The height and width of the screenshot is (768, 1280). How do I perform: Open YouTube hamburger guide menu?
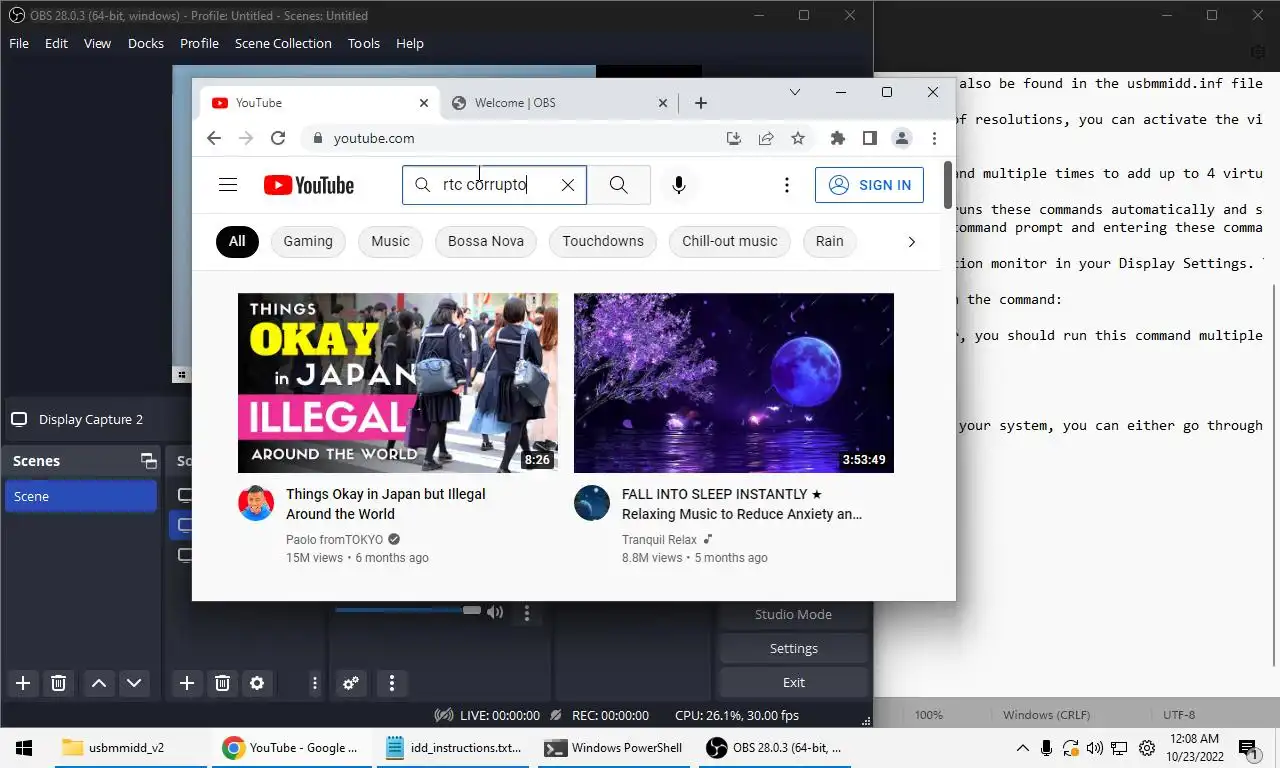pos(228,185)
